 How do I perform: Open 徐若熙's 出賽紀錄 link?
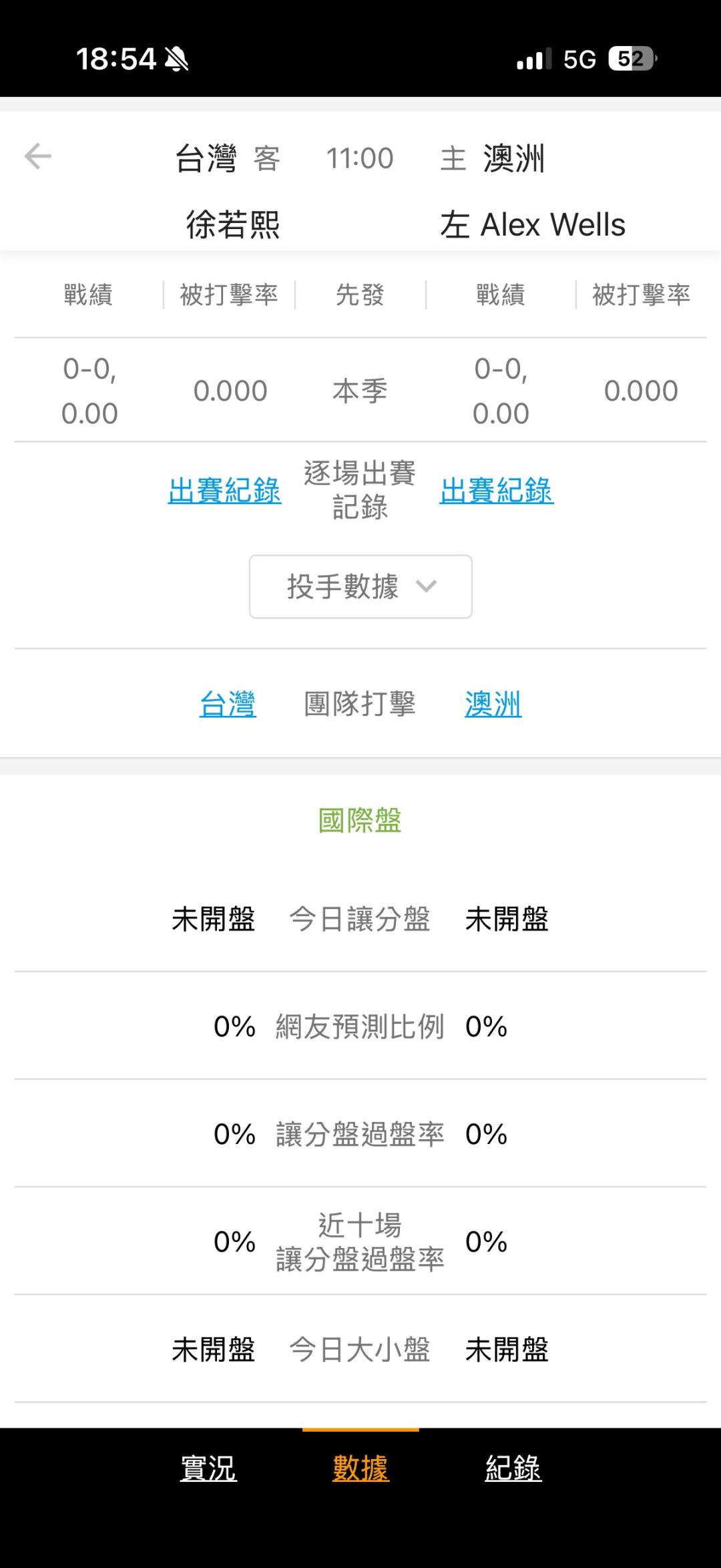point(224,490)
